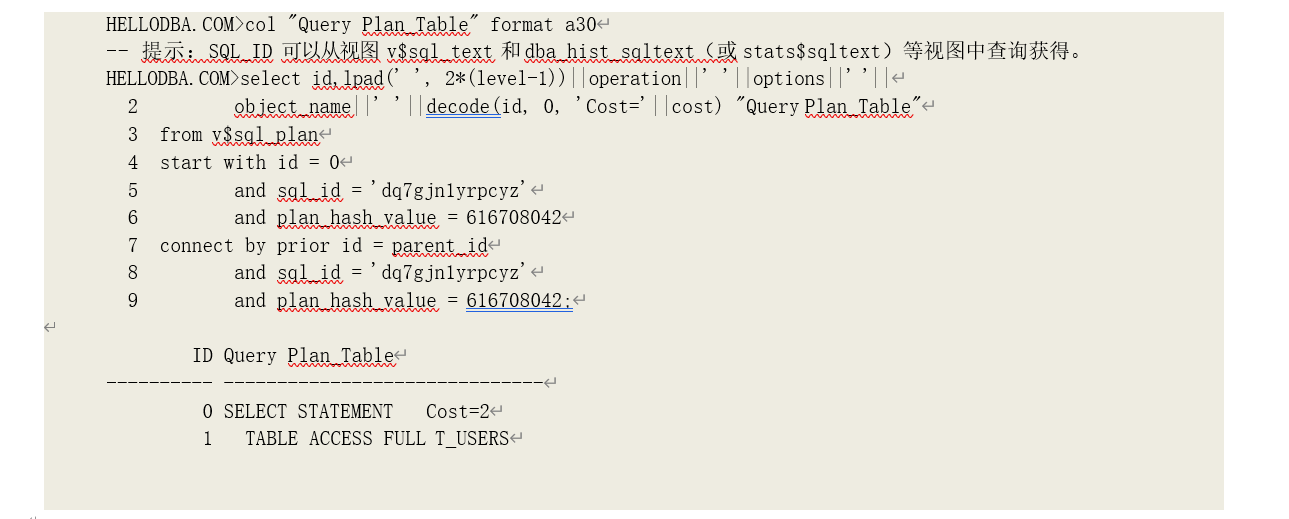Click "stats$sqltext" in the comment line
The width and height of the screenshot is (1289, 519).
809,52
